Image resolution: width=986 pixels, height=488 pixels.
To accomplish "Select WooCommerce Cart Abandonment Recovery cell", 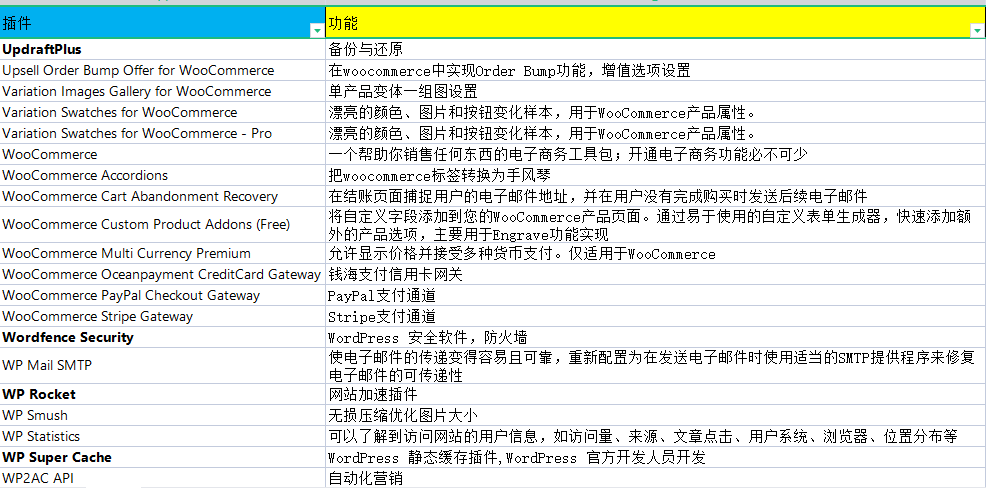I will pos(162,196).
